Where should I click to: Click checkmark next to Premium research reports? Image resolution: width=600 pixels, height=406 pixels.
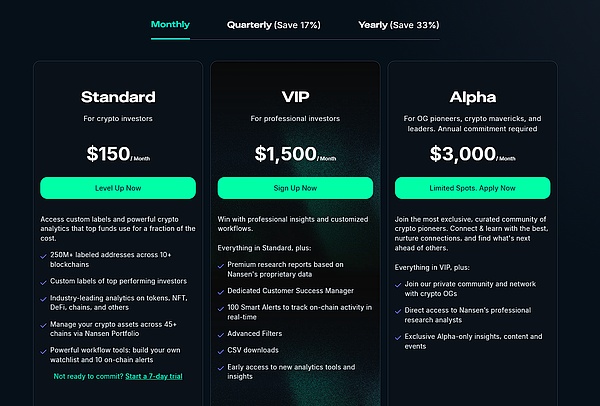(x=220, y=264)
